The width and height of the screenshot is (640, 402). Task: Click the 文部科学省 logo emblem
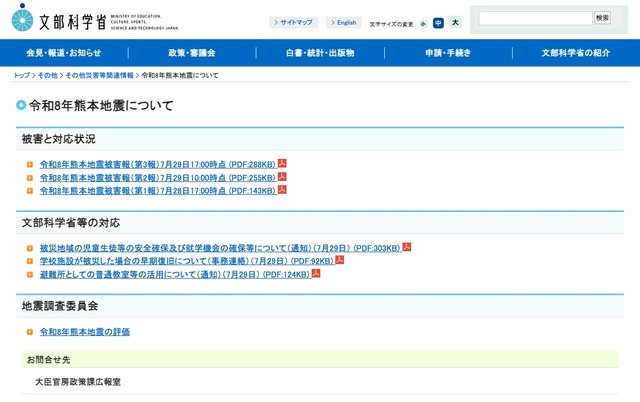click(x=22, y=18)
